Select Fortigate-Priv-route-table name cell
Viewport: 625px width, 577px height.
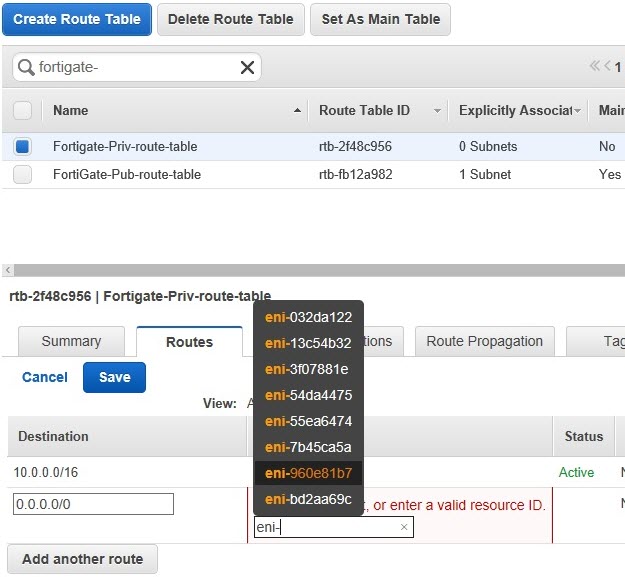click(125, 146)
